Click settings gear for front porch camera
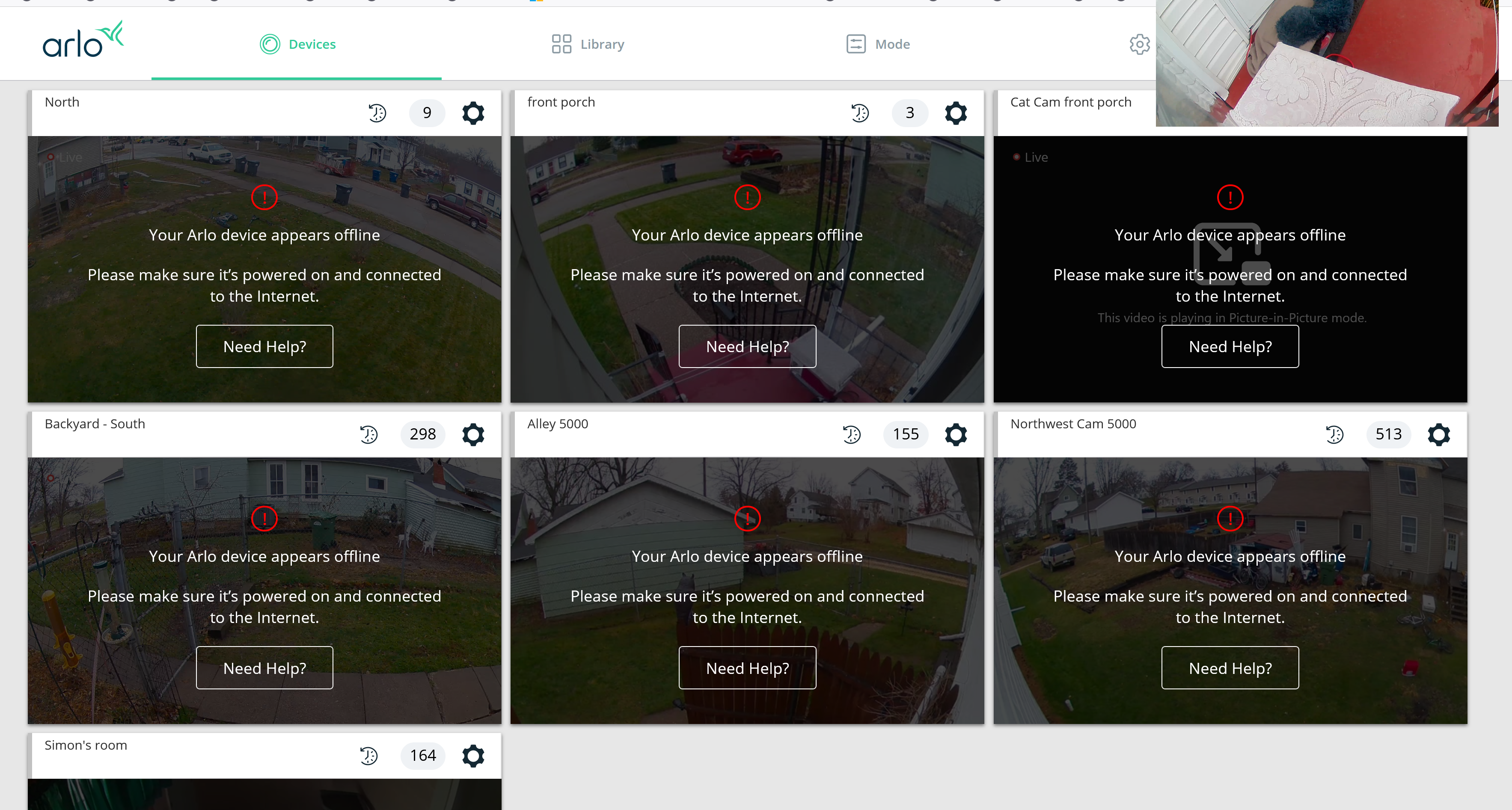Viewport: 1512px width, 810px height. click(956, 113)
